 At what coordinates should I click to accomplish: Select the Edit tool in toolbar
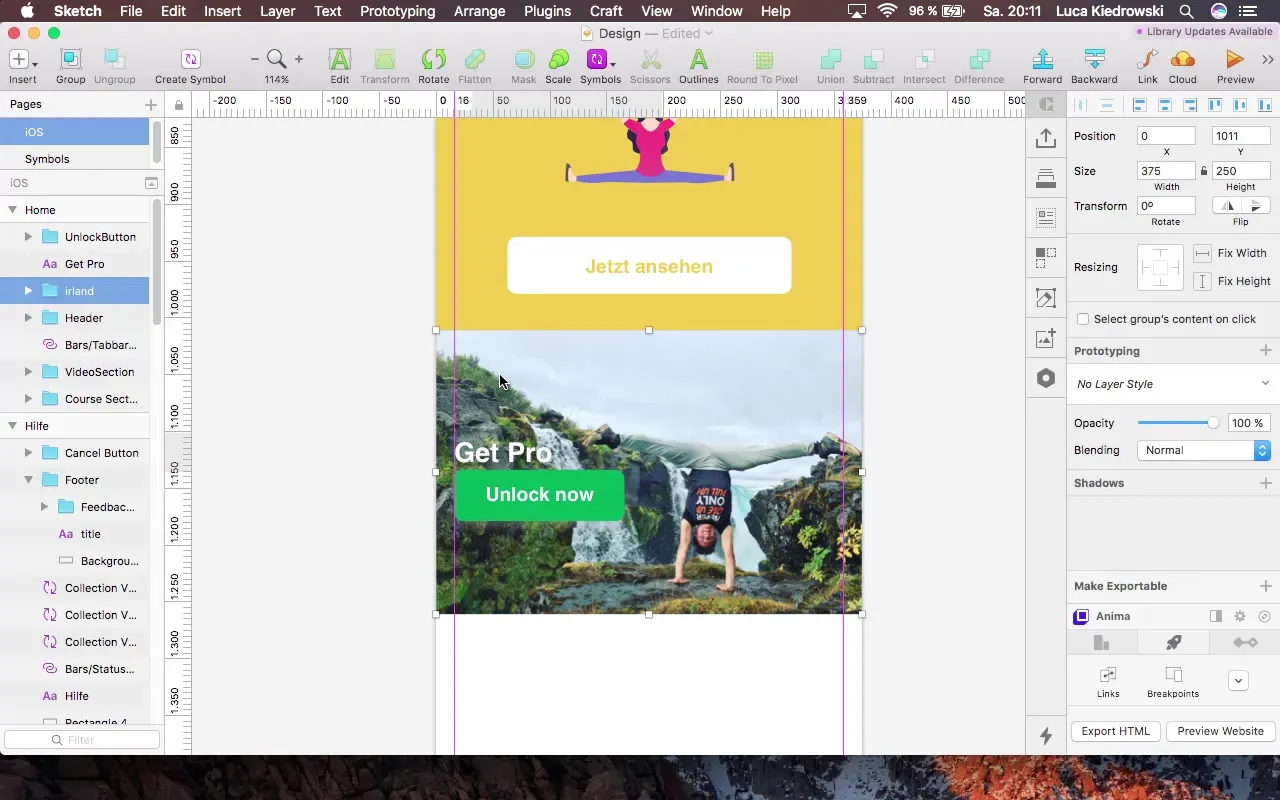pos(340,60)
